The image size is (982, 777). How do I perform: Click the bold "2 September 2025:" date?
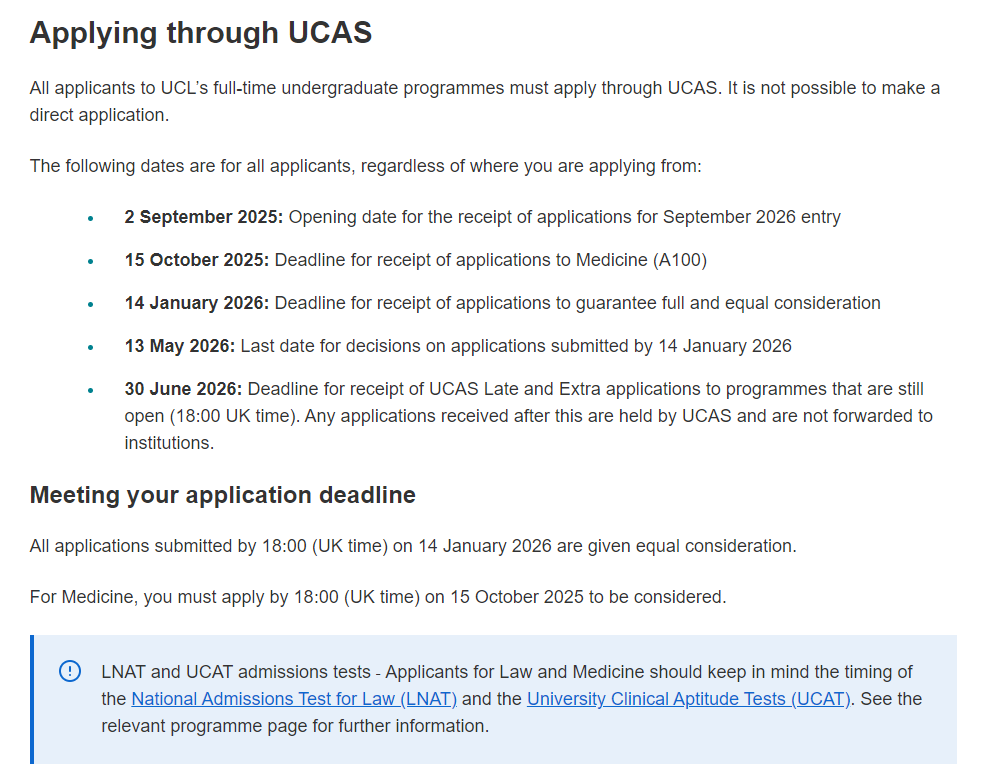(204, 217)
